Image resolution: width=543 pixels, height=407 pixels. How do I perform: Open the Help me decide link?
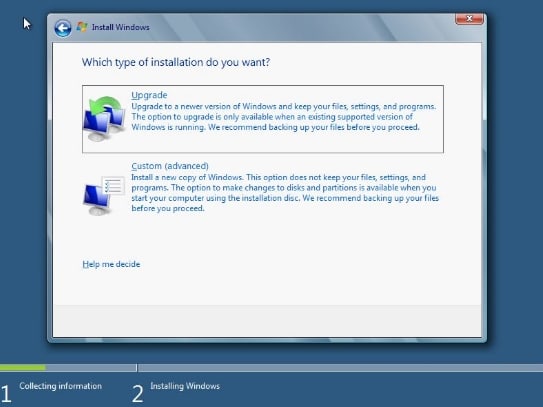pyautogui.click(x=111, y=264)
